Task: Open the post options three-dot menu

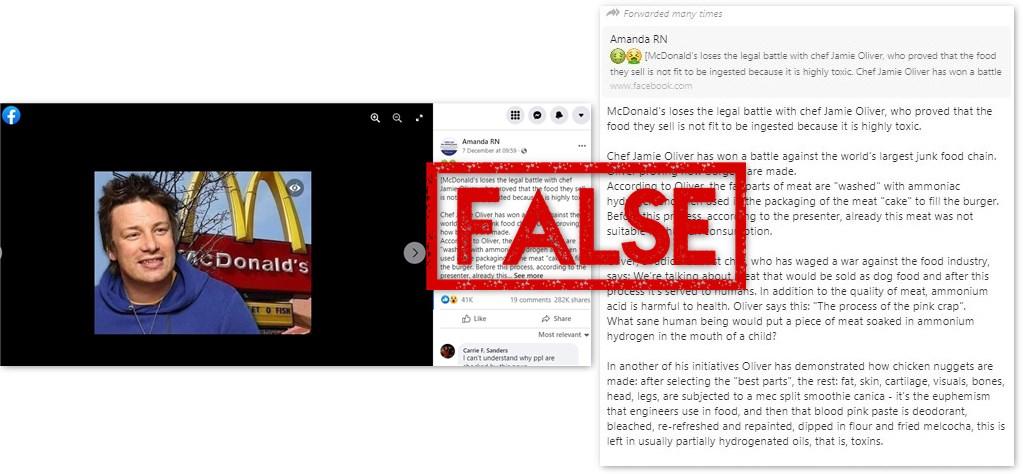Action: 581,145
